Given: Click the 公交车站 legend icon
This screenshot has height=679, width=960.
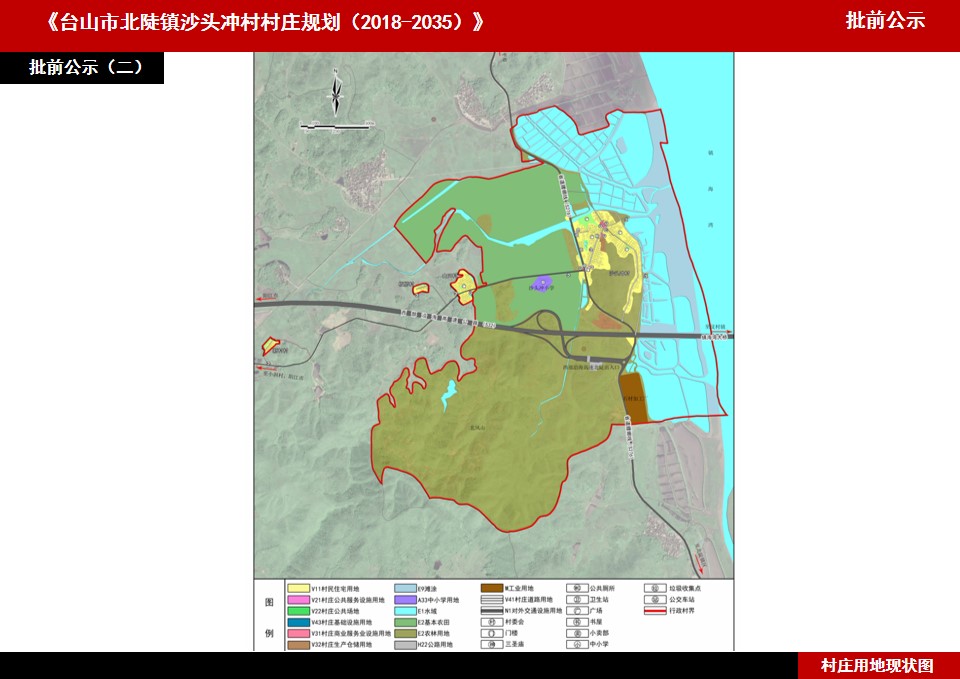Looking at the screenshot, I should (x=656, y=600).
